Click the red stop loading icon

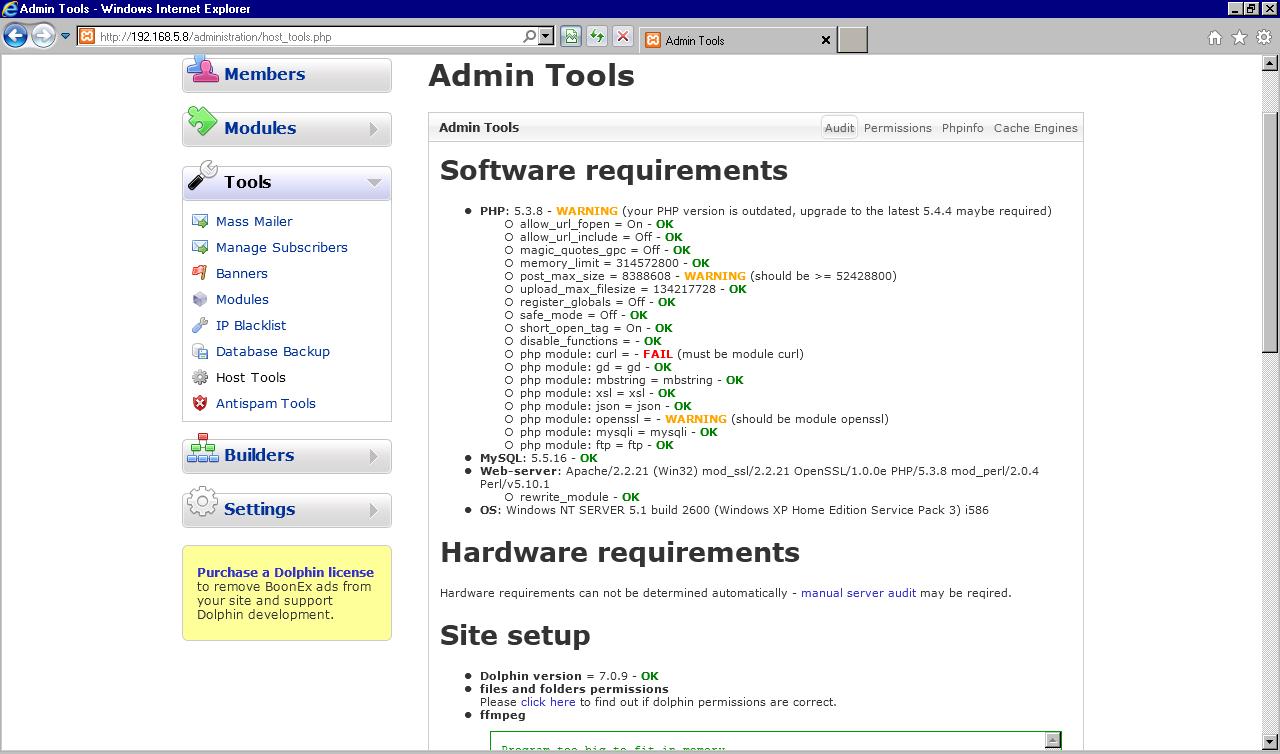coord(622,37)
